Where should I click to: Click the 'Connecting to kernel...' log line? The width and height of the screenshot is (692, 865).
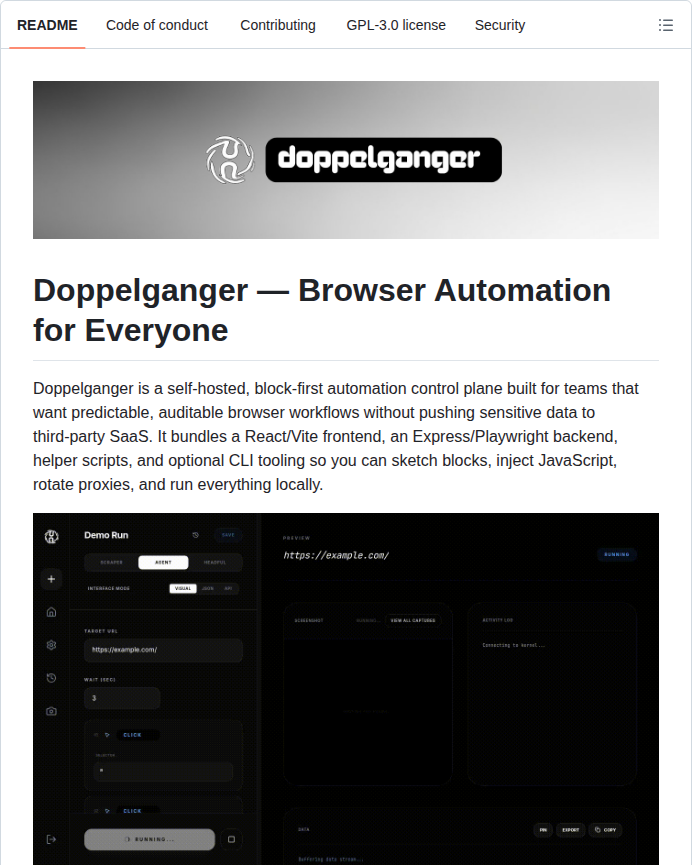coord(514,645)
